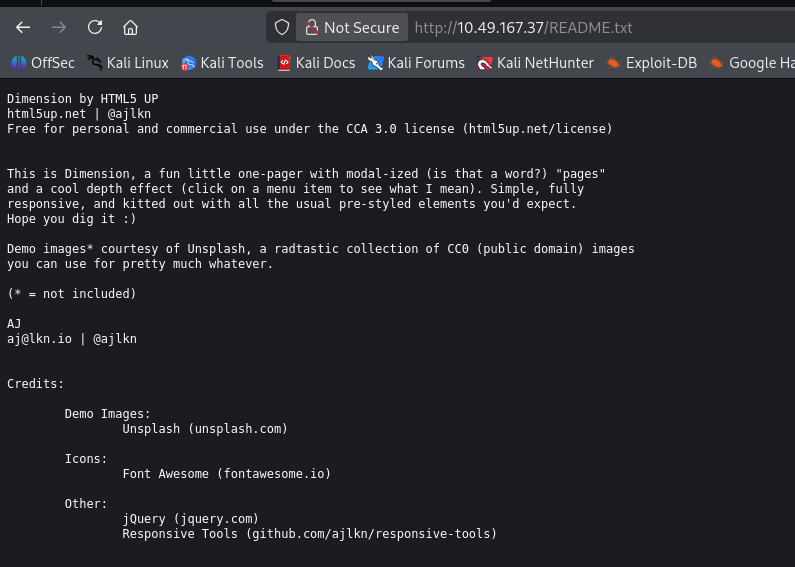
Task: Click the Kali Tools bookmark icon
Action: (x=188, y=64)
